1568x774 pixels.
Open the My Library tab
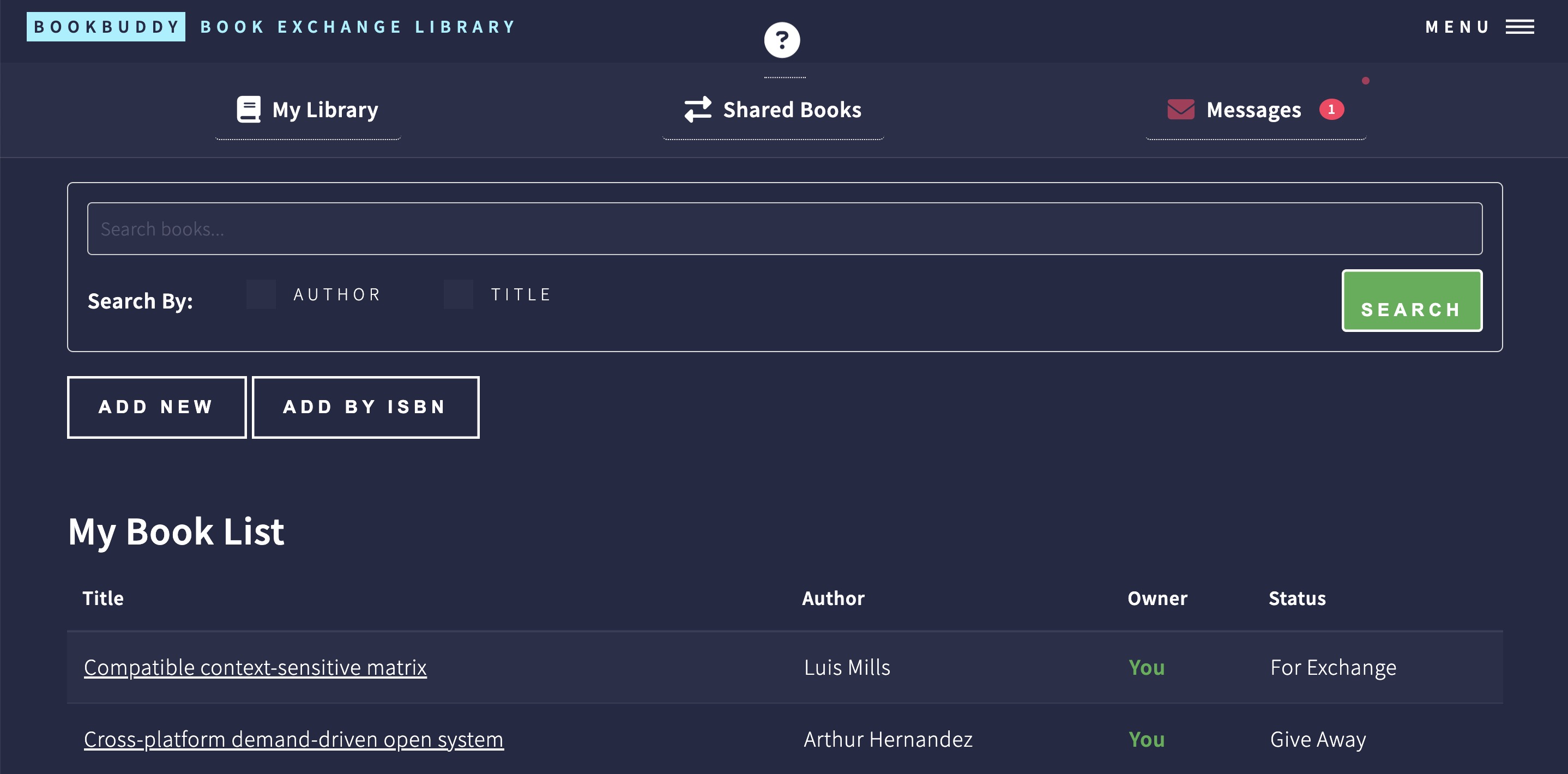pyautogui.click(x=325, y=110)
